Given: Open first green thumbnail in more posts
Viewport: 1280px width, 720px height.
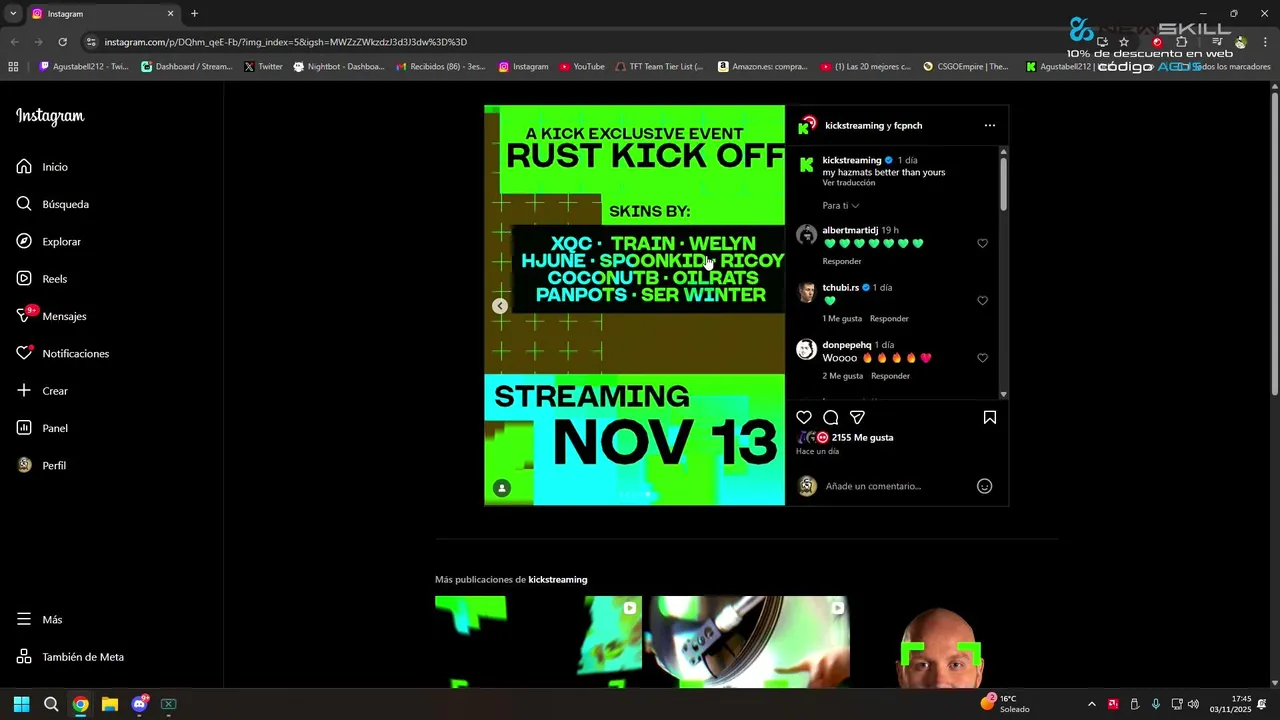Looking at the screenshot, I should (538, 642).
